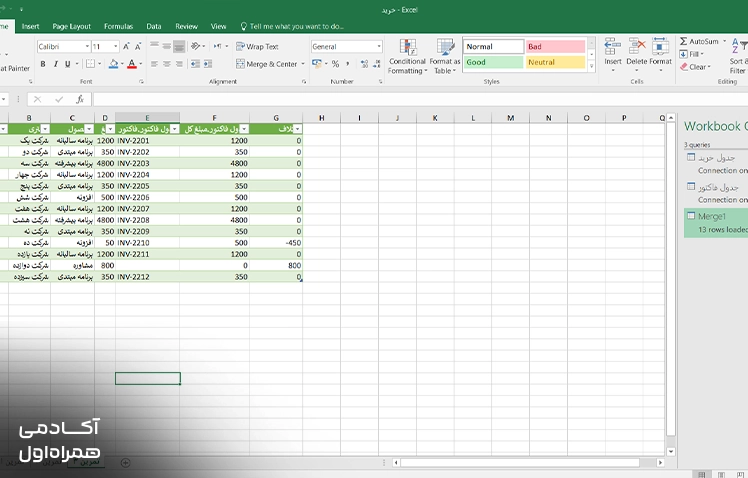Open the number format dropdown

[x=379, y=46]
